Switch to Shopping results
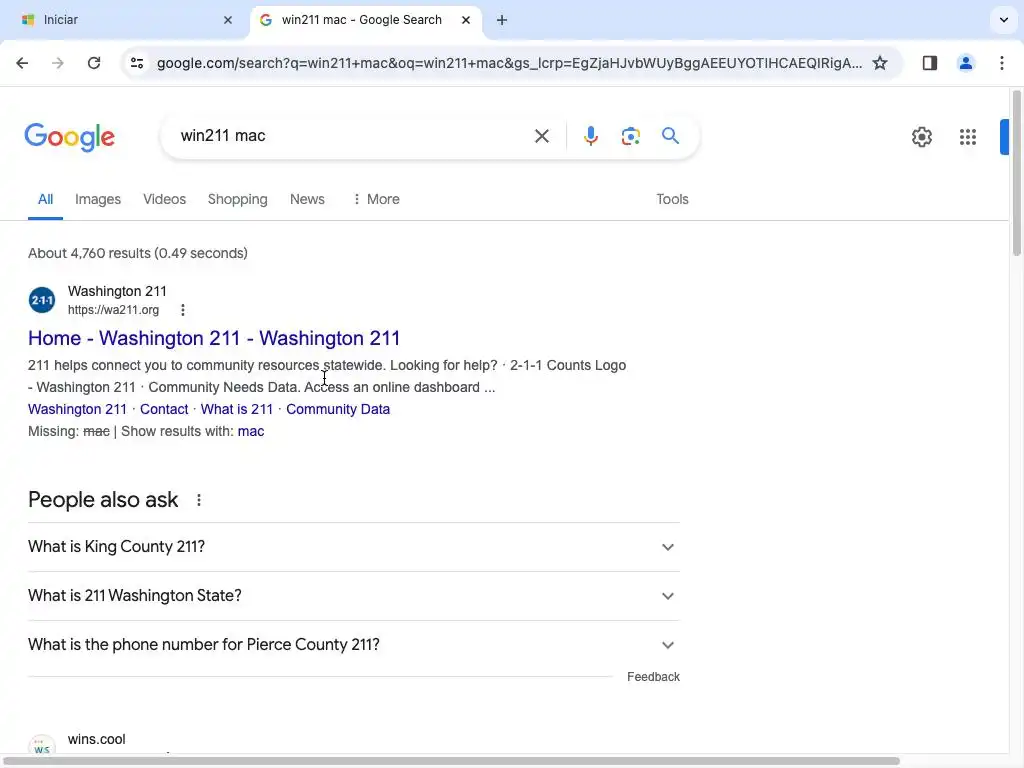Image resolution: width=1024 pixels, height=768 pixels. coord(238,199)
